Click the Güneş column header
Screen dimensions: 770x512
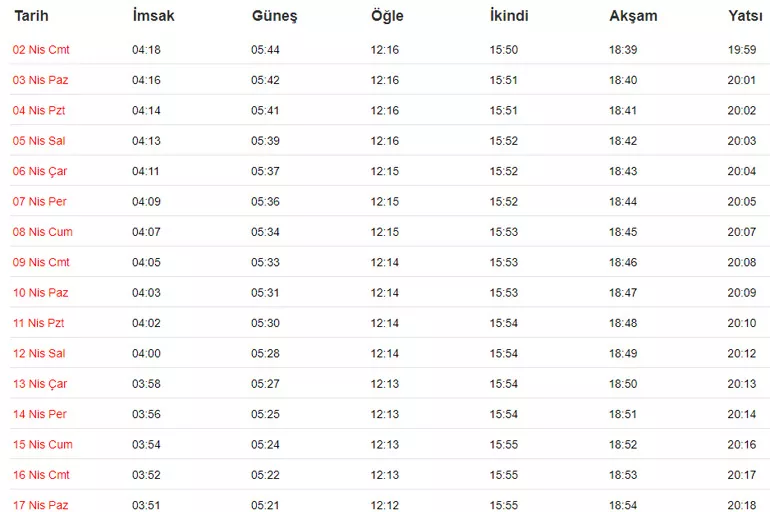click(x=274, y=16)
